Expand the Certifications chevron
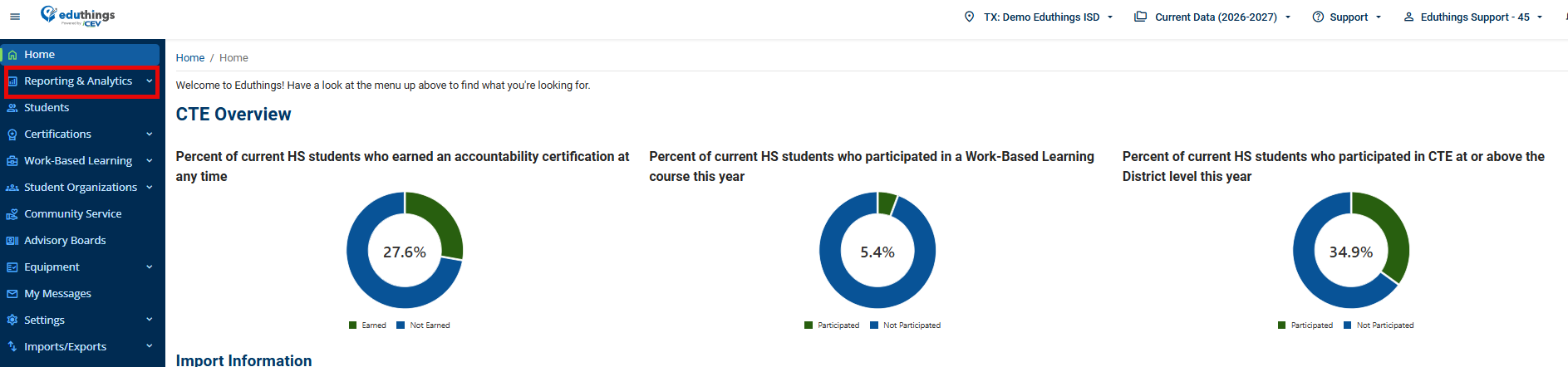The height and width of the screenshot is (367, 1568). 150,134
